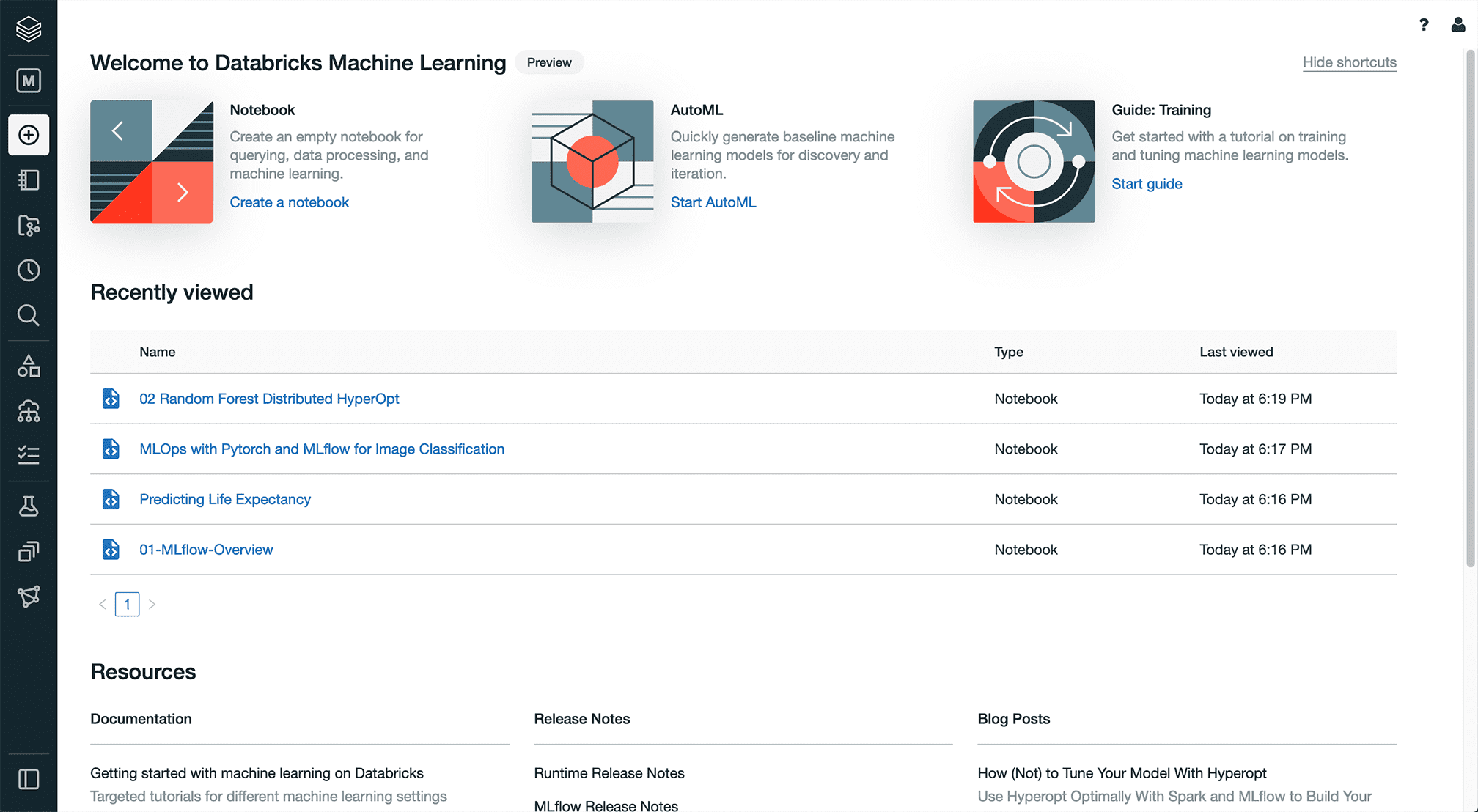Screen dimensions: 1478x812
Task: Click Create a notebook link
Action: [x=289, y=202]
